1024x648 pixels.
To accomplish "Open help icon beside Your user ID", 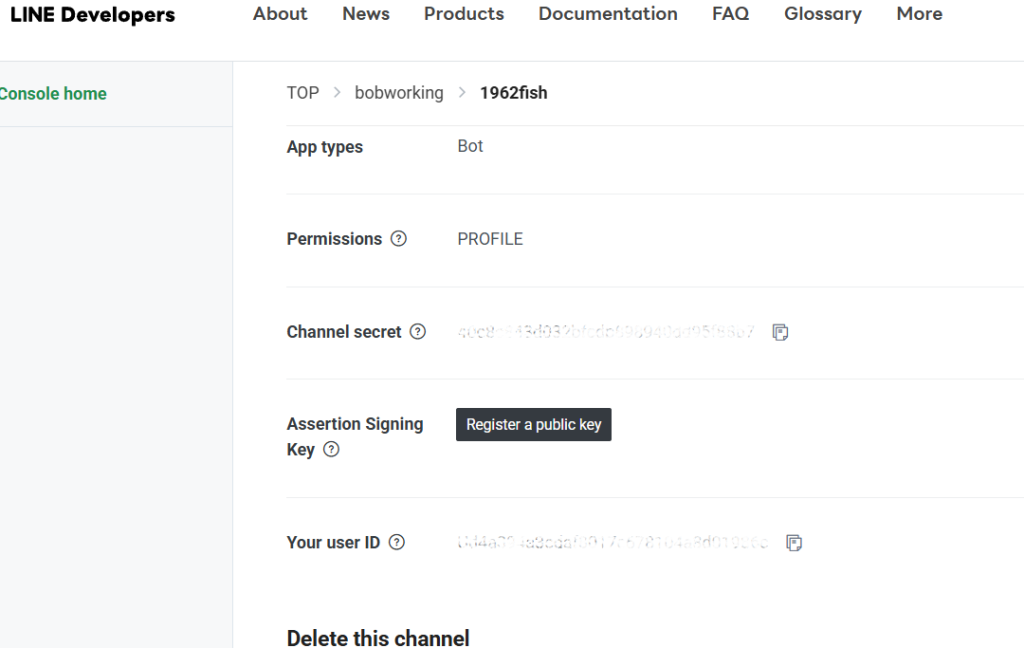I will (396, 542).
